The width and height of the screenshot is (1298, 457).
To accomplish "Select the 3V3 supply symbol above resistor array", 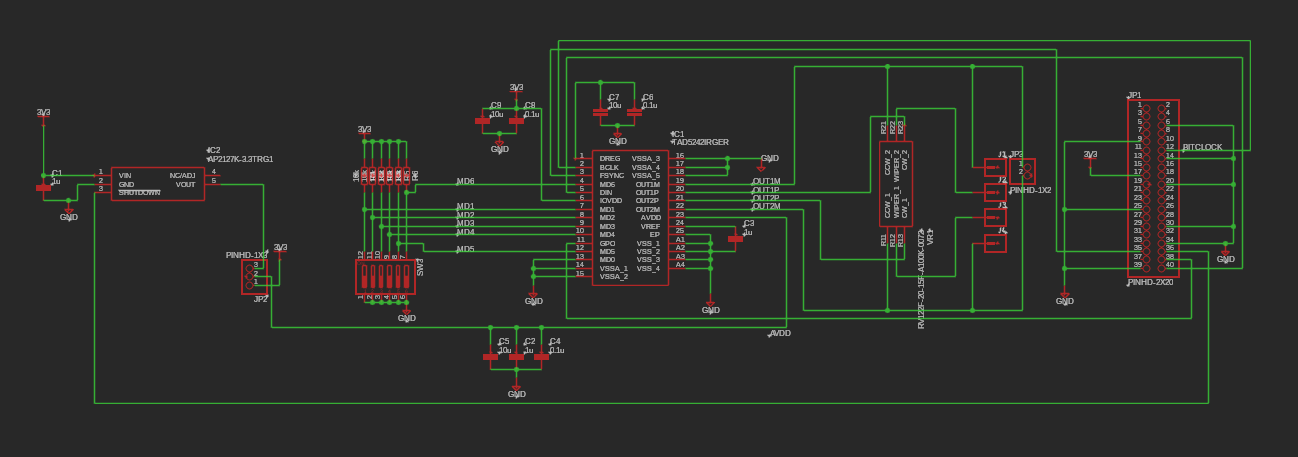I will [x=364, y=131].
